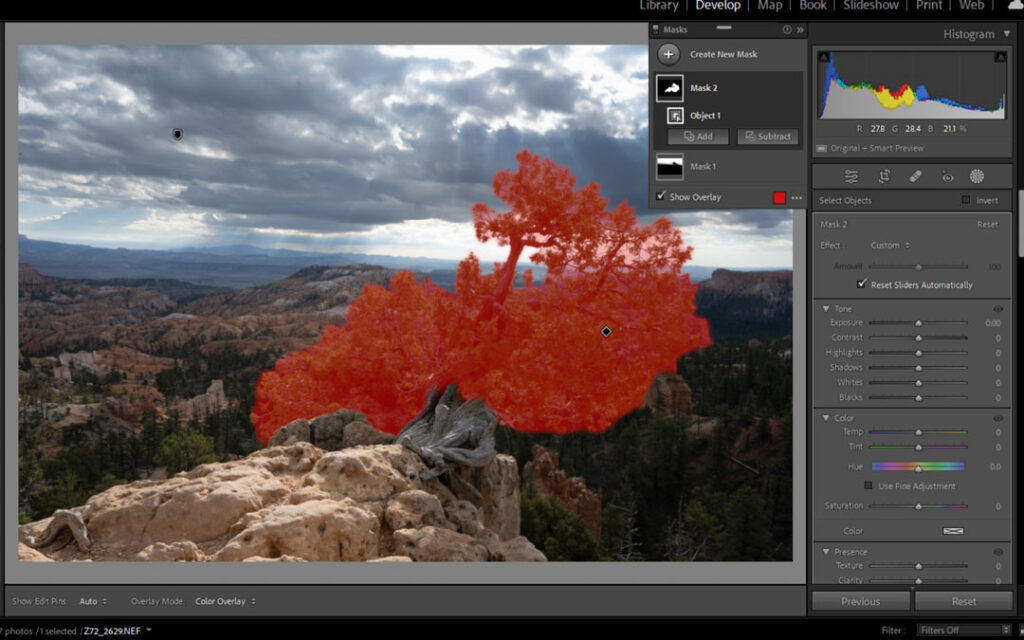1024x640 pixels.
Task: Toggle the Masks panel dock switch icon
Action: tap(656, 29)
